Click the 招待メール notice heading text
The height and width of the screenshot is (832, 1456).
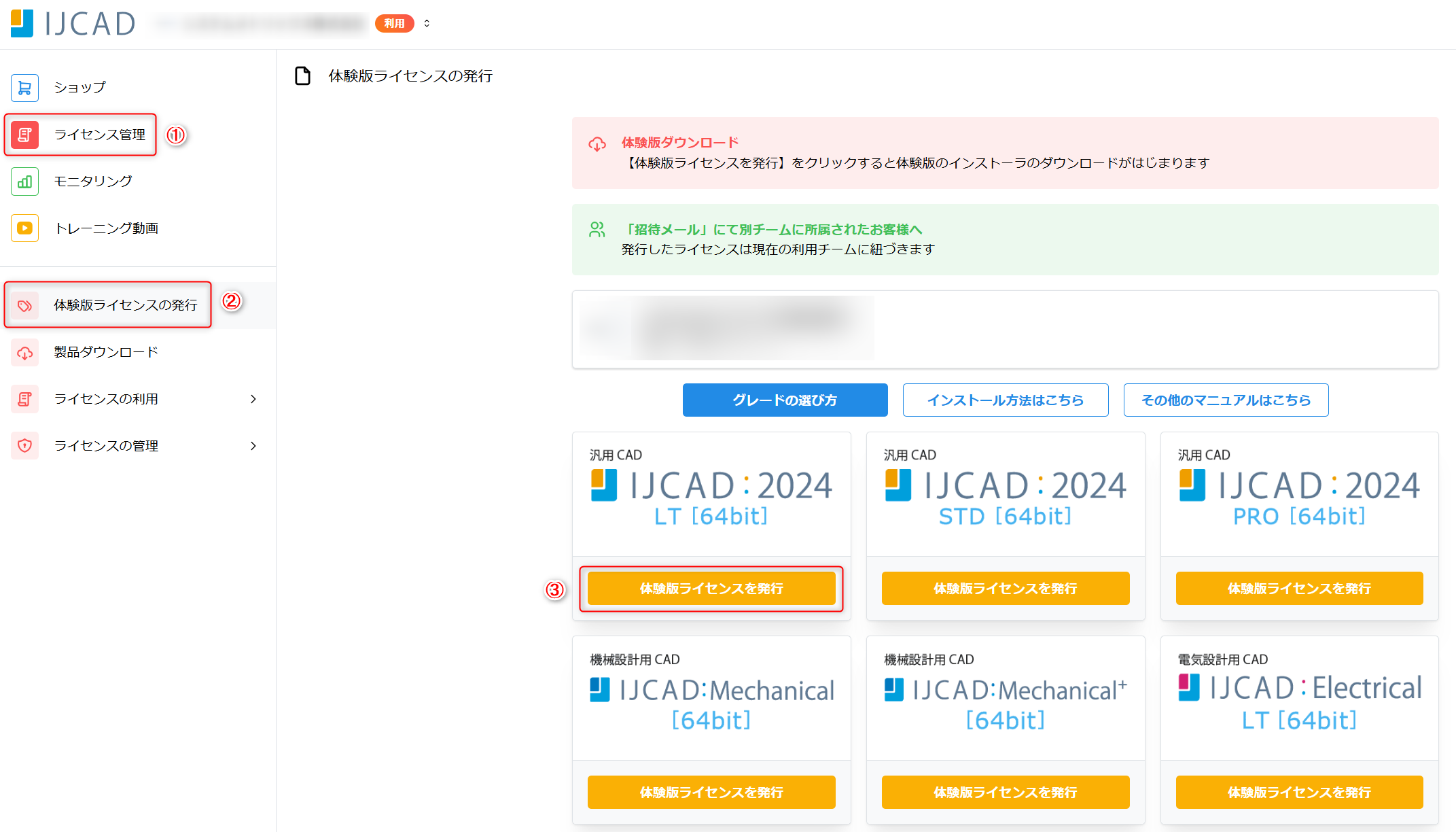pyautogui.click(x=773, y=230)
